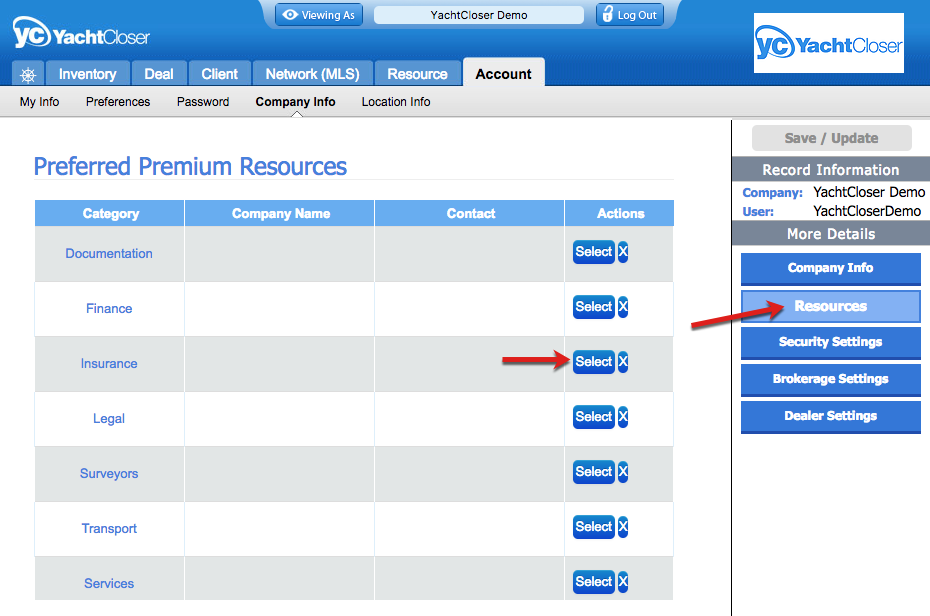This screenshot has height=616, width=930.
Task: Click the Services category link
Action: coord(109,583)
